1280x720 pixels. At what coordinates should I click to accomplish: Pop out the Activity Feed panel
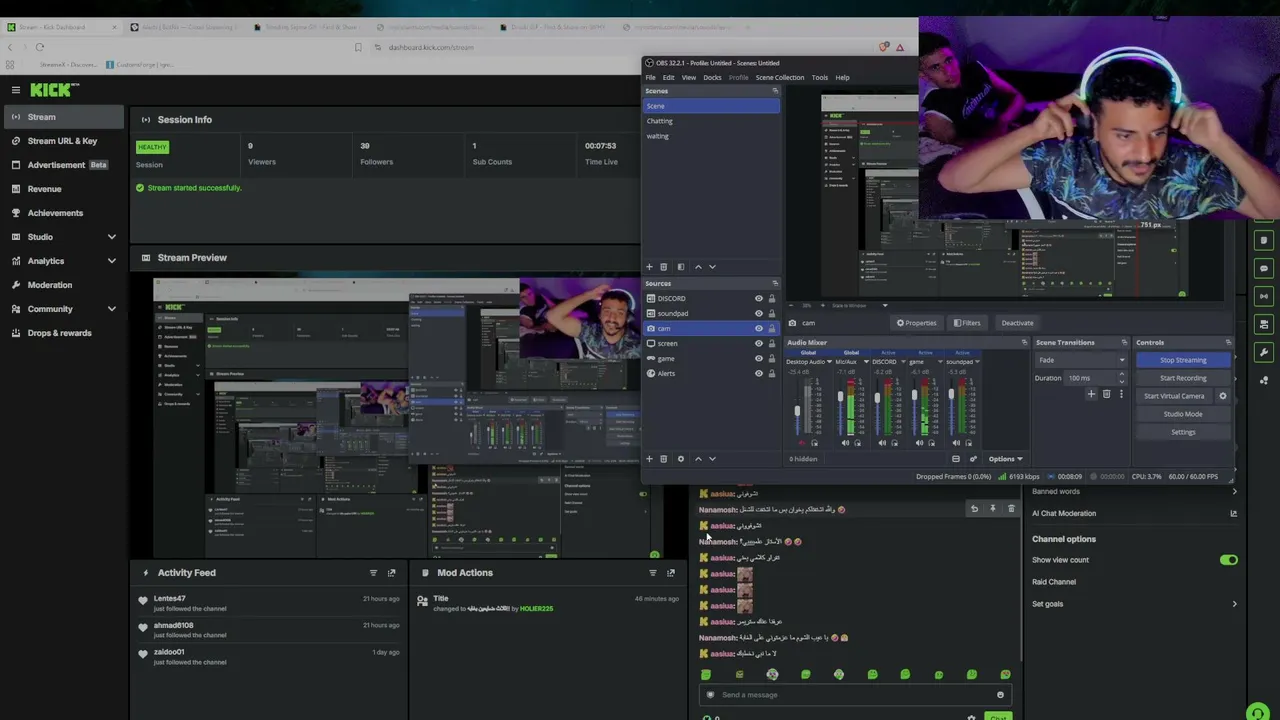tap(391, 573)
